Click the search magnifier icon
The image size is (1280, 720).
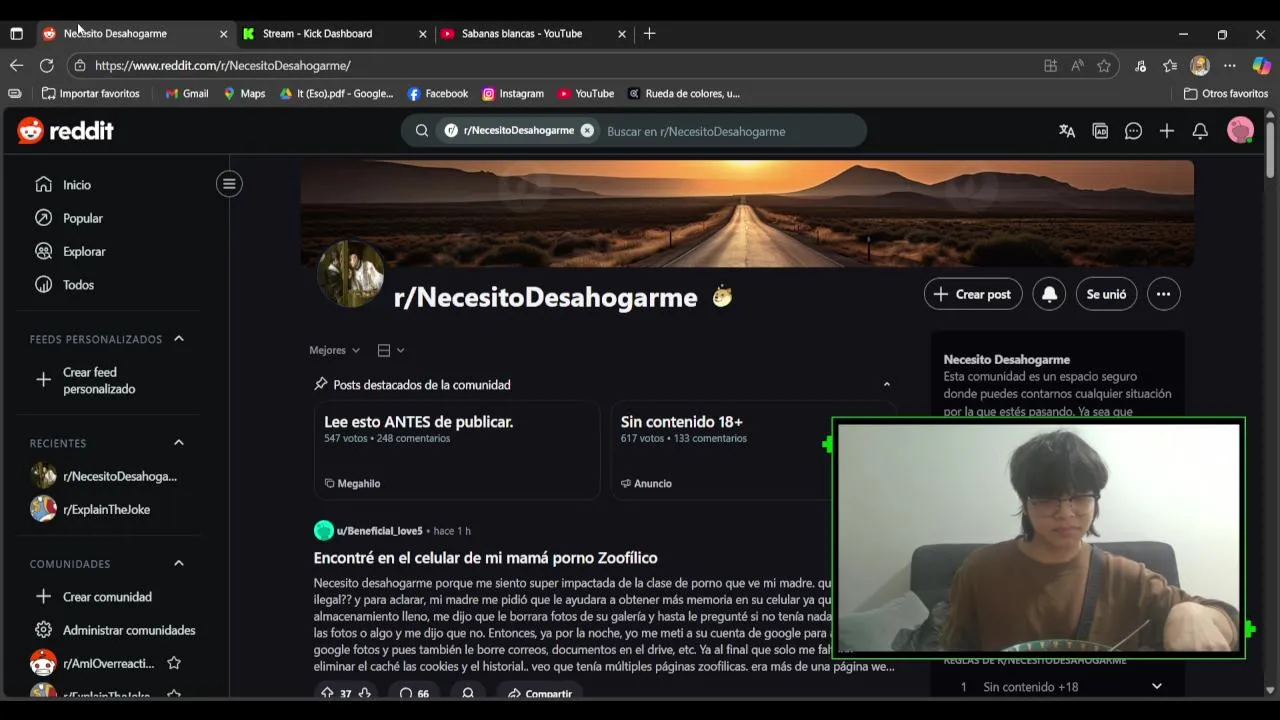(x=422, y=131)
